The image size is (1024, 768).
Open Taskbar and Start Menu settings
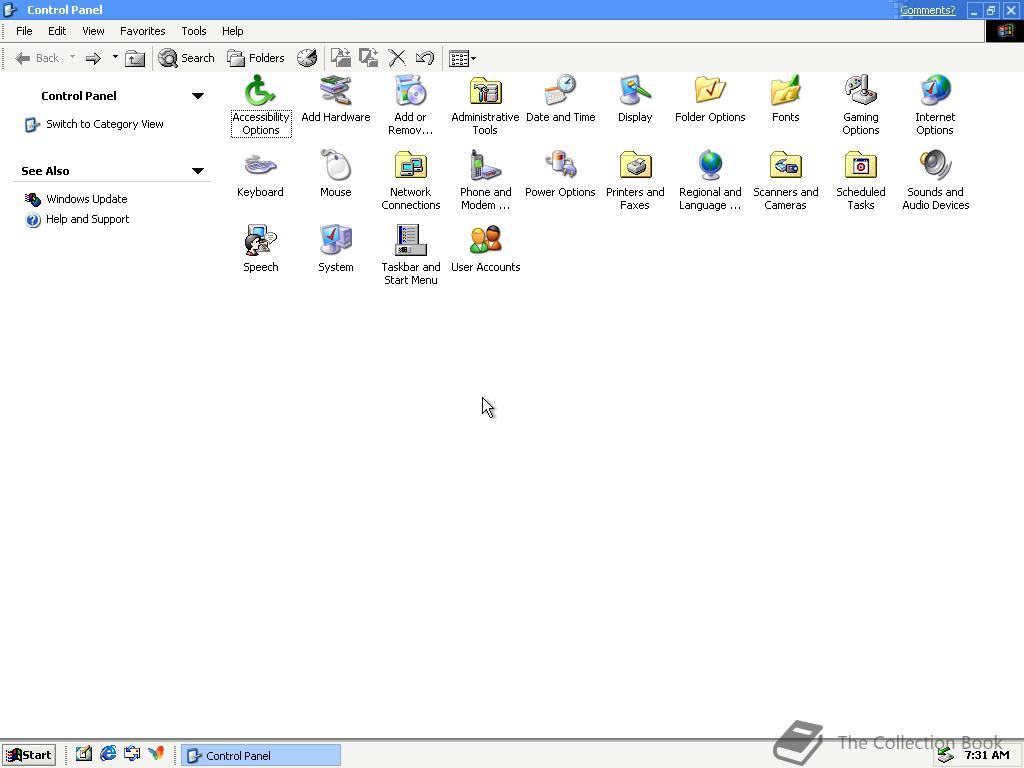pos(410,255)
